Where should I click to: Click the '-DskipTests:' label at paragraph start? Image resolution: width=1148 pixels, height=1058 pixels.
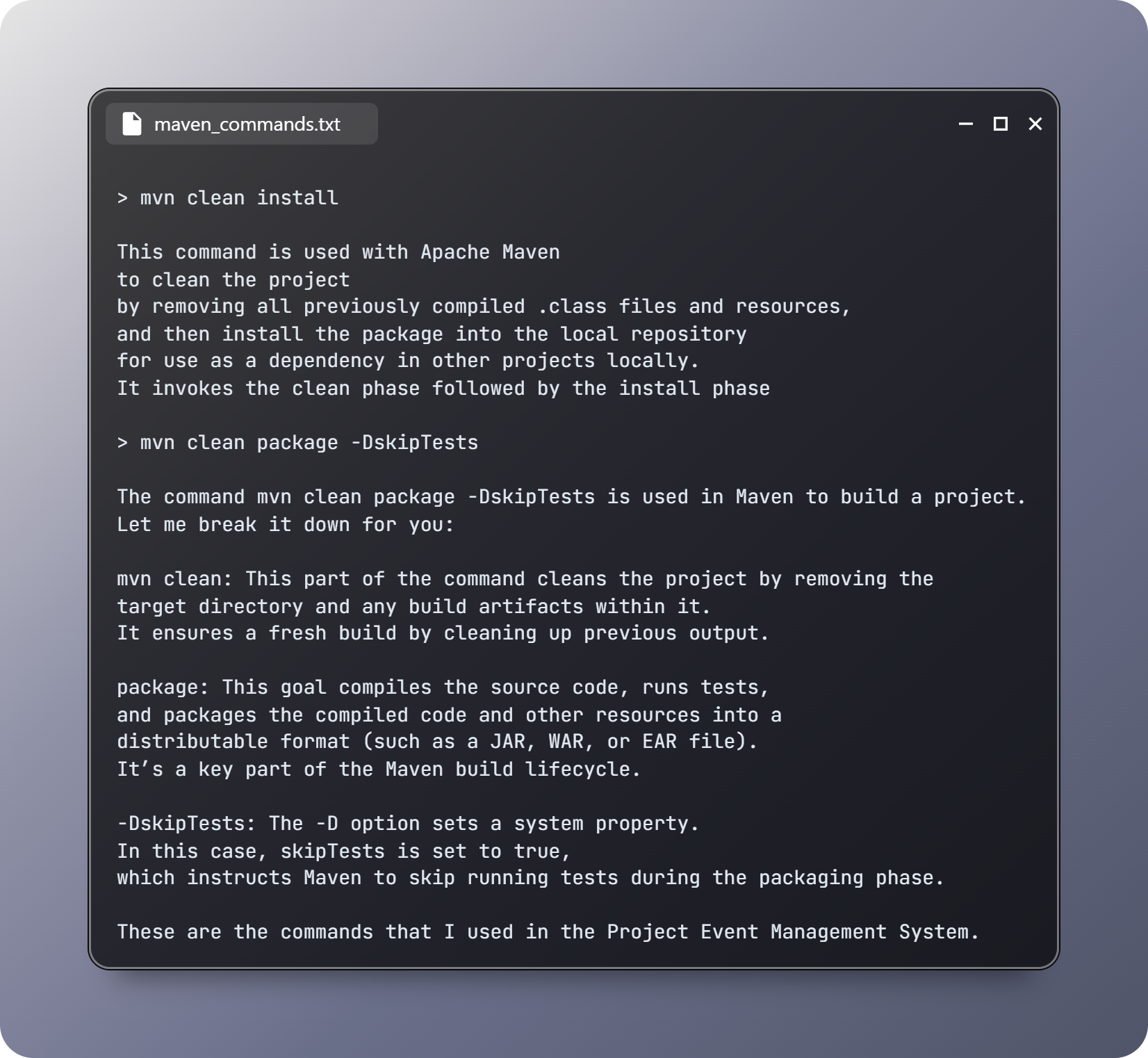(186, 824)
